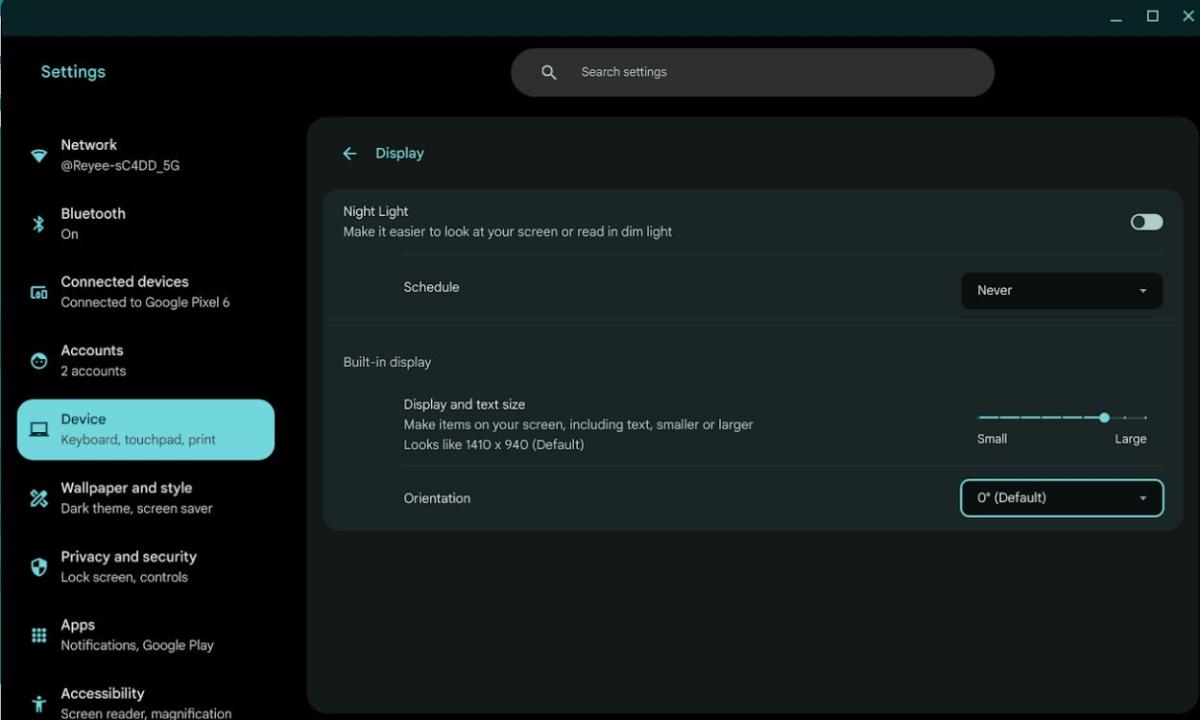
Task: Click the Accounts face icon
Action: tap(39, 361)
